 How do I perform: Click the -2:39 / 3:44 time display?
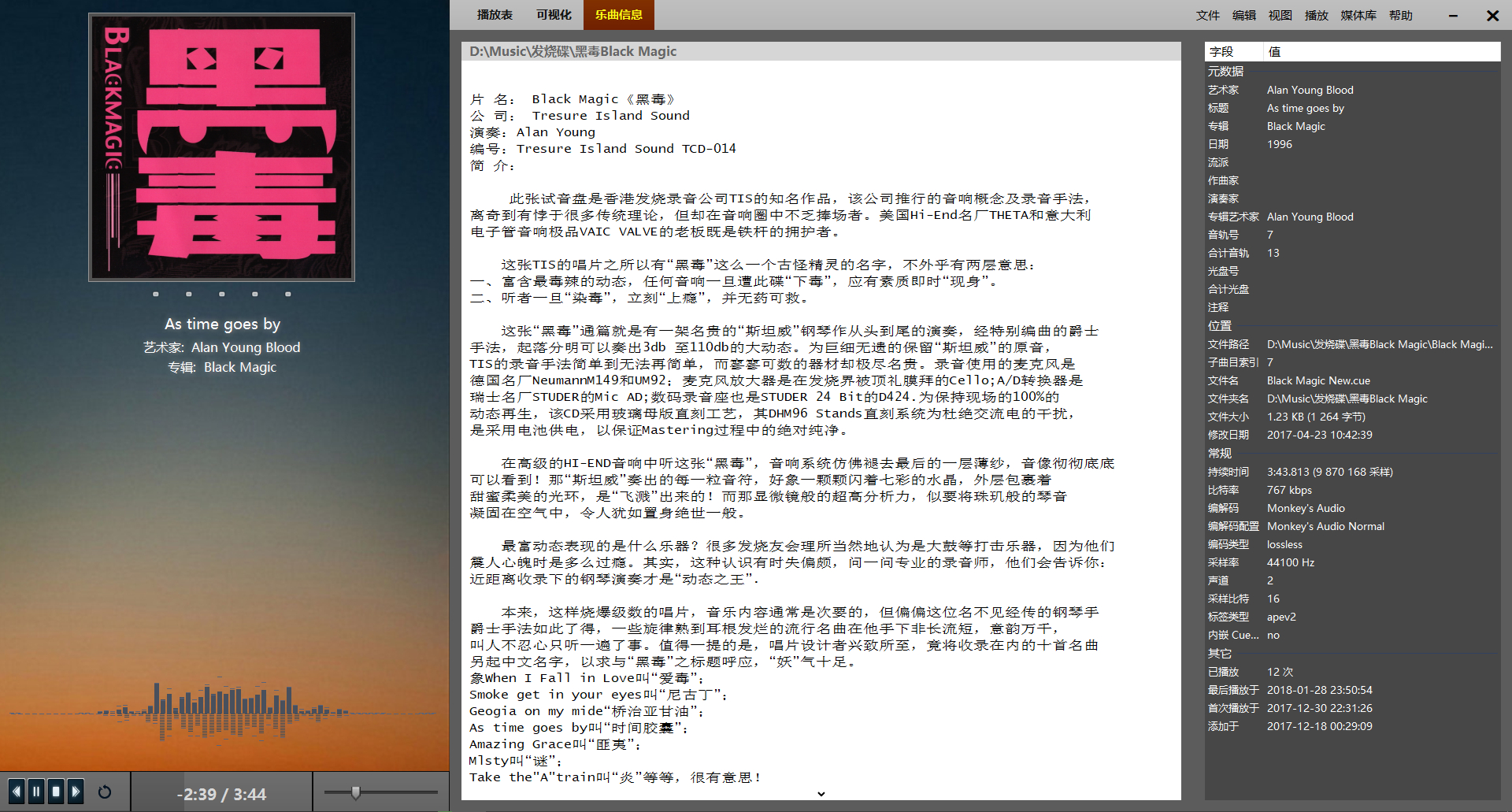[x=221, y=794]
